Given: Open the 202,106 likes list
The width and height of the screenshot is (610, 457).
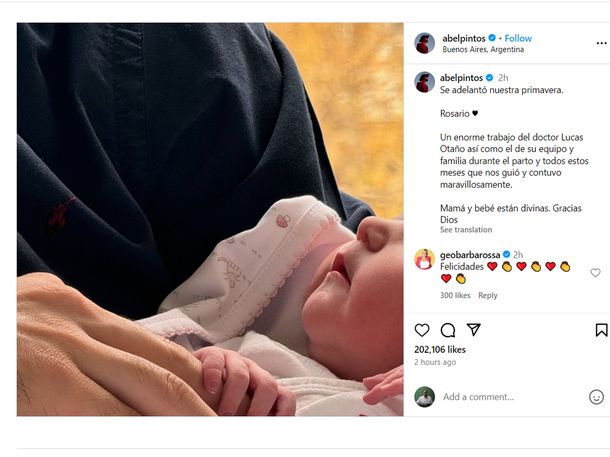Looking at the screenshot, I should (x=440, y=350).
